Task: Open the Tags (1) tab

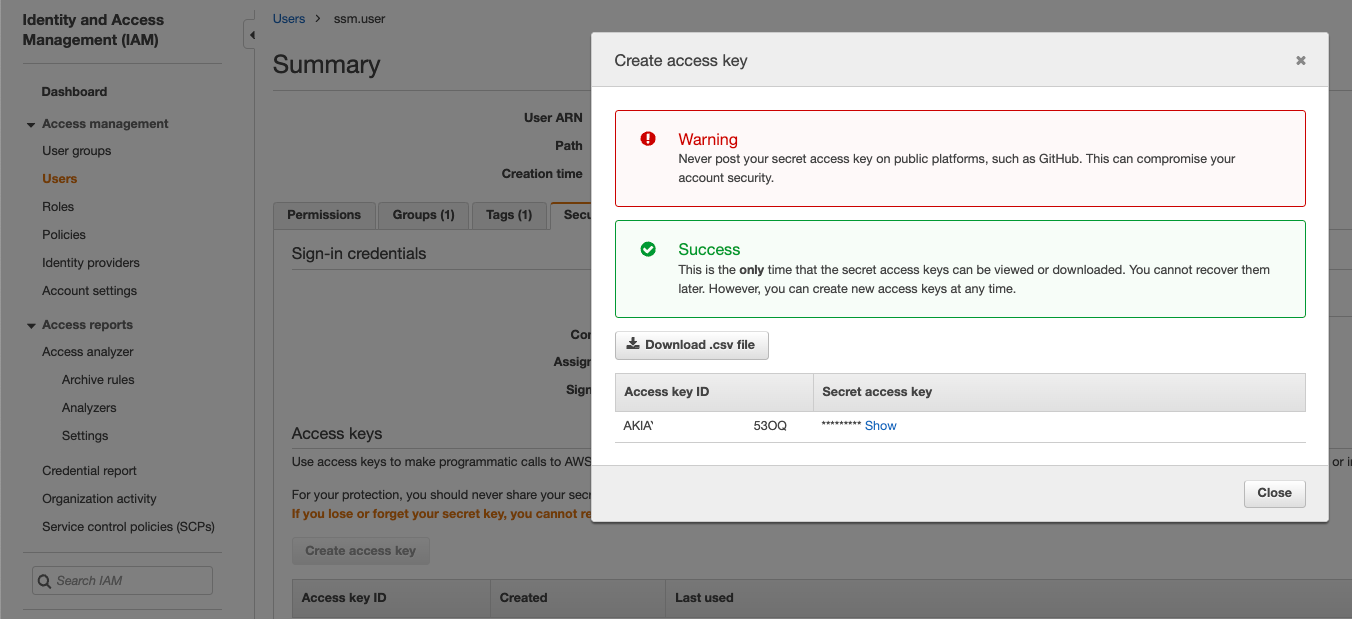Action: [x=510, y=214]
